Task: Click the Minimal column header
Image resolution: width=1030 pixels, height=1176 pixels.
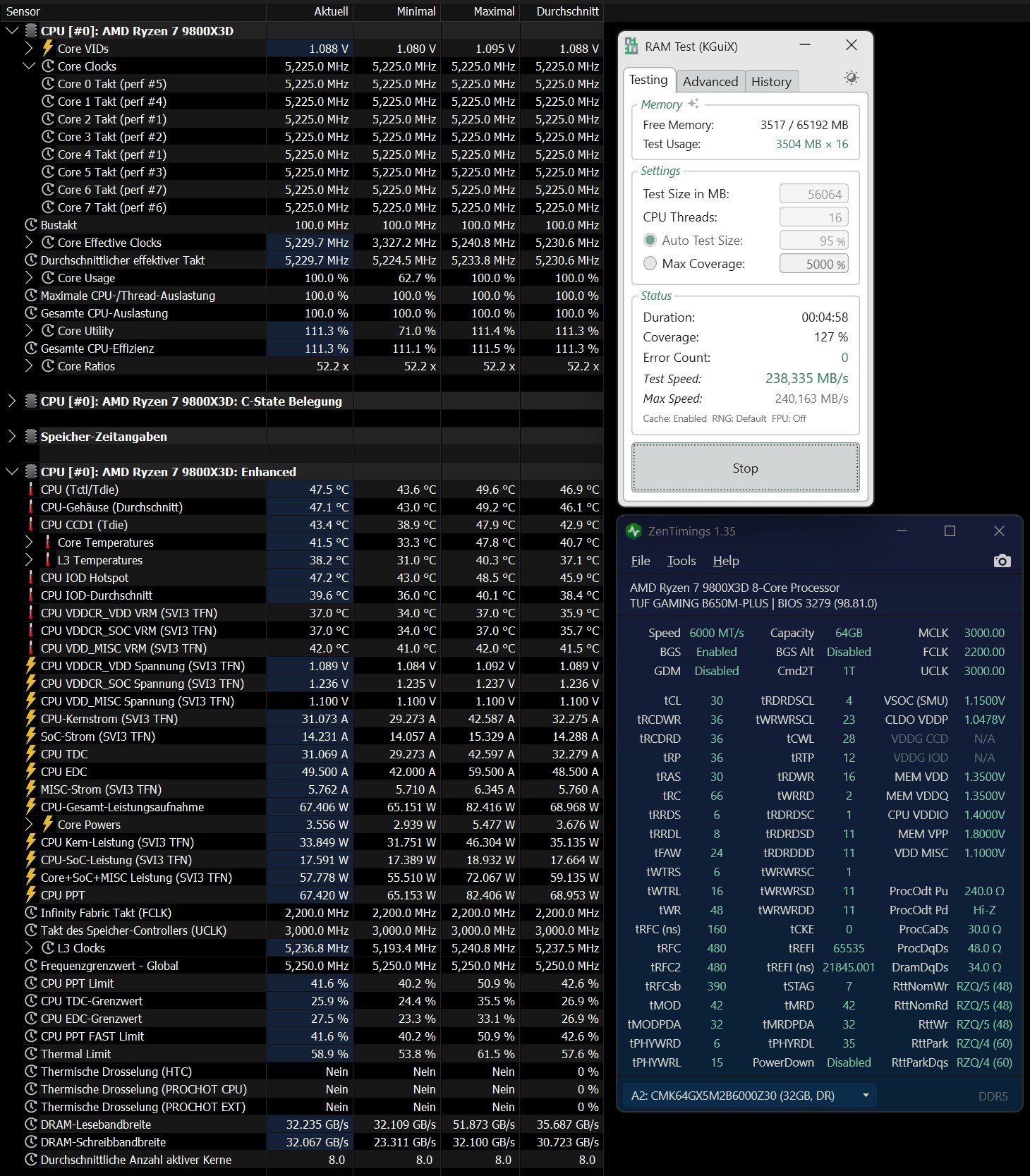Action: point(397,11)
